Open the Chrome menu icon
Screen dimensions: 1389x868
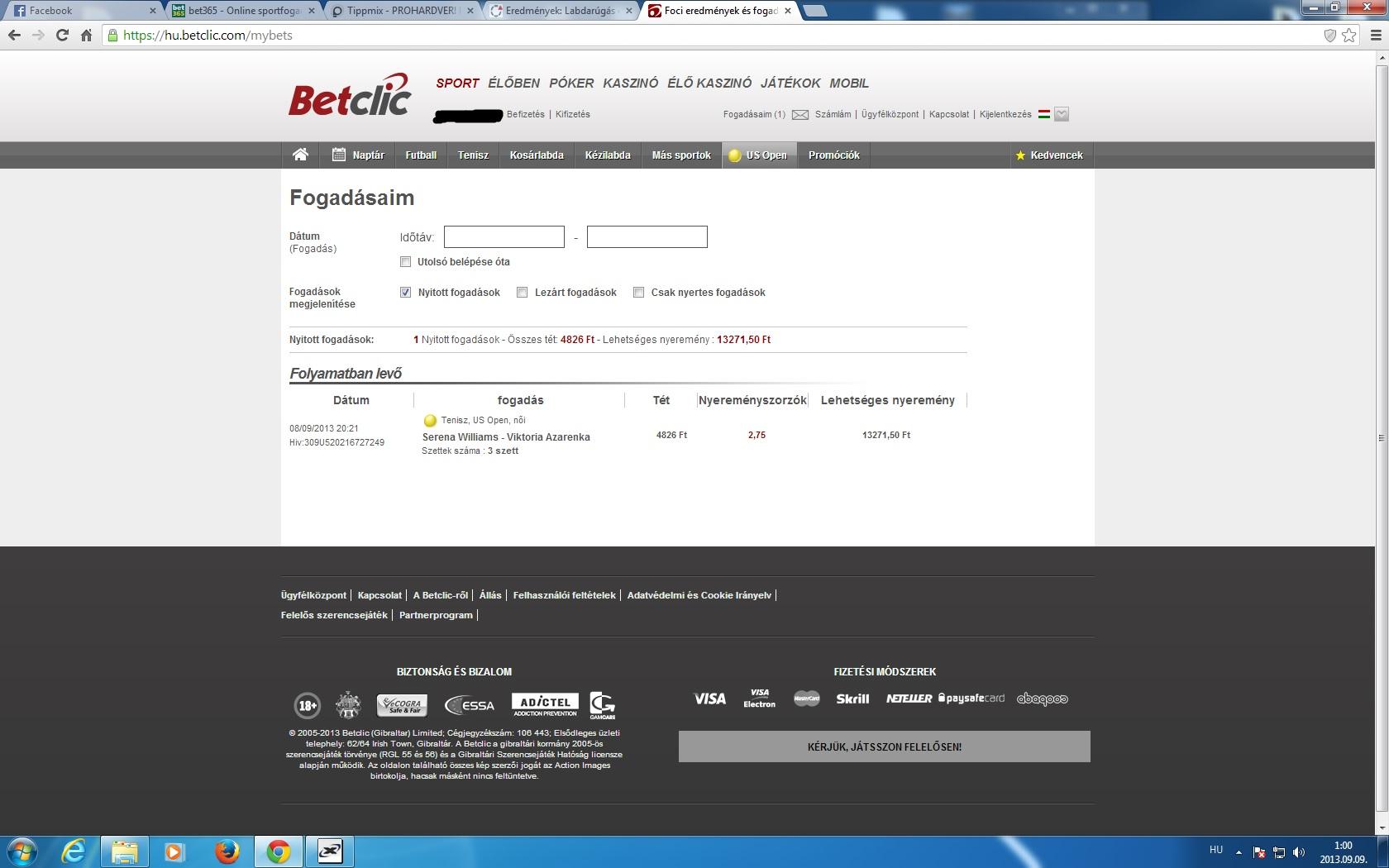point(1376,36)
